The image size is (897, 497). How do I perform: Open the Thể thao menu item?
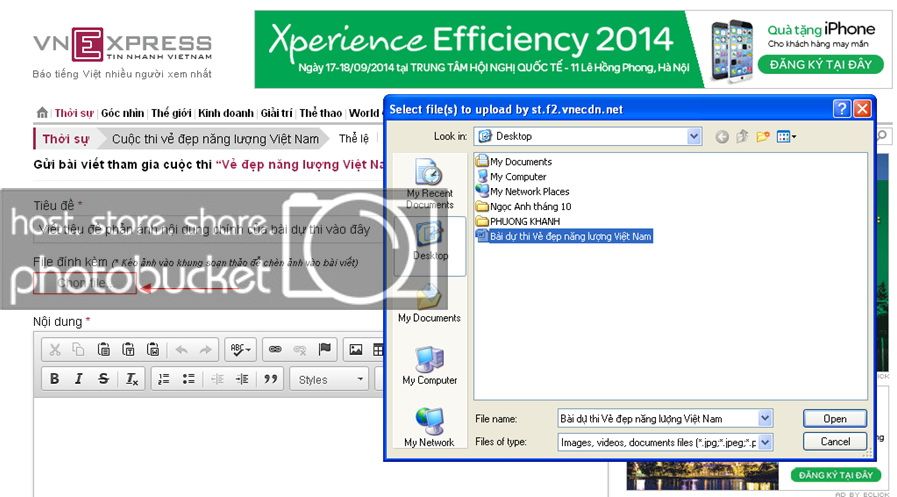pyautogui.click(x=320, y=113)
